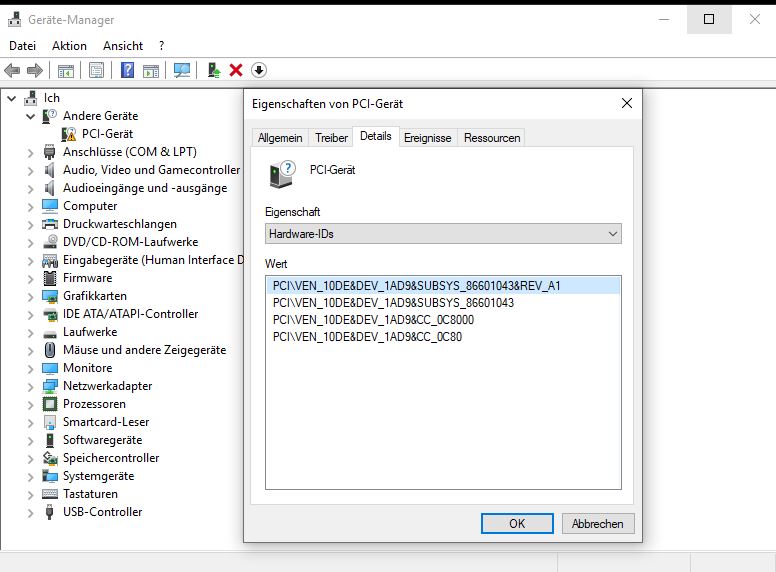Click the properties sheet toolbar icon

pos(97,70)
